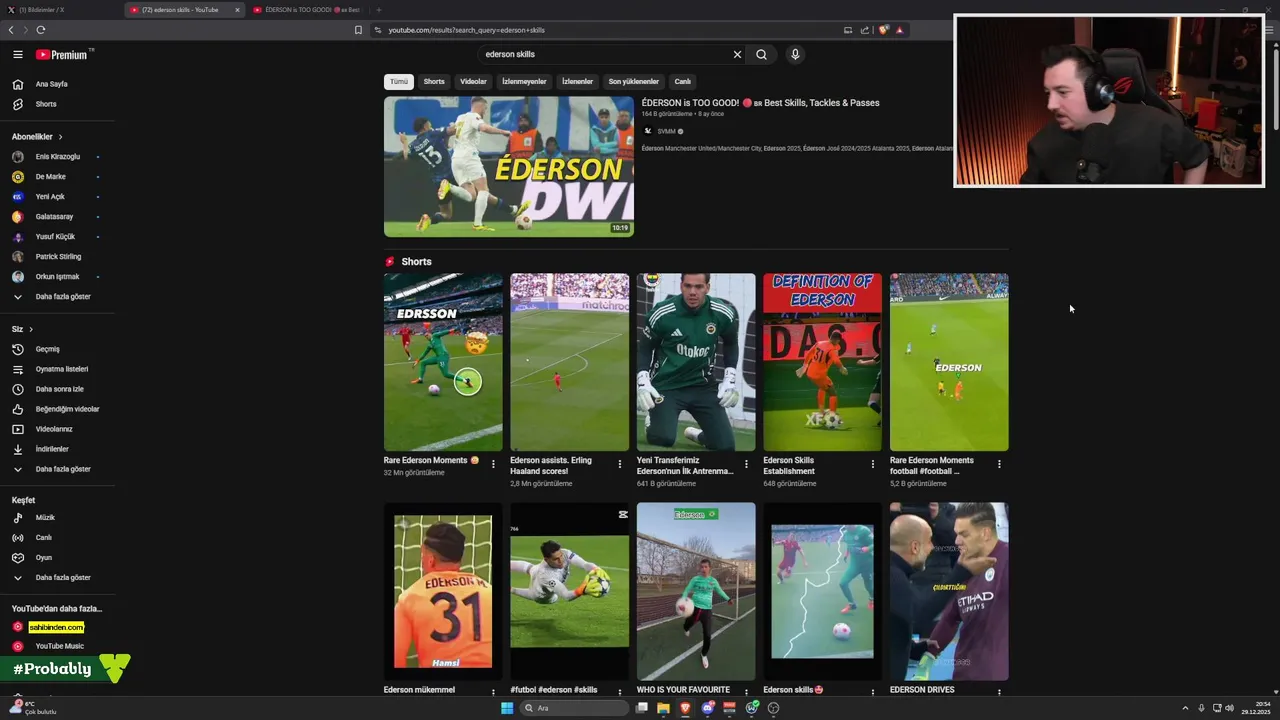Open more options for Yeni Transferimiz short
1280x720 pixels.
pyautogui.click(x=746, y=464)
